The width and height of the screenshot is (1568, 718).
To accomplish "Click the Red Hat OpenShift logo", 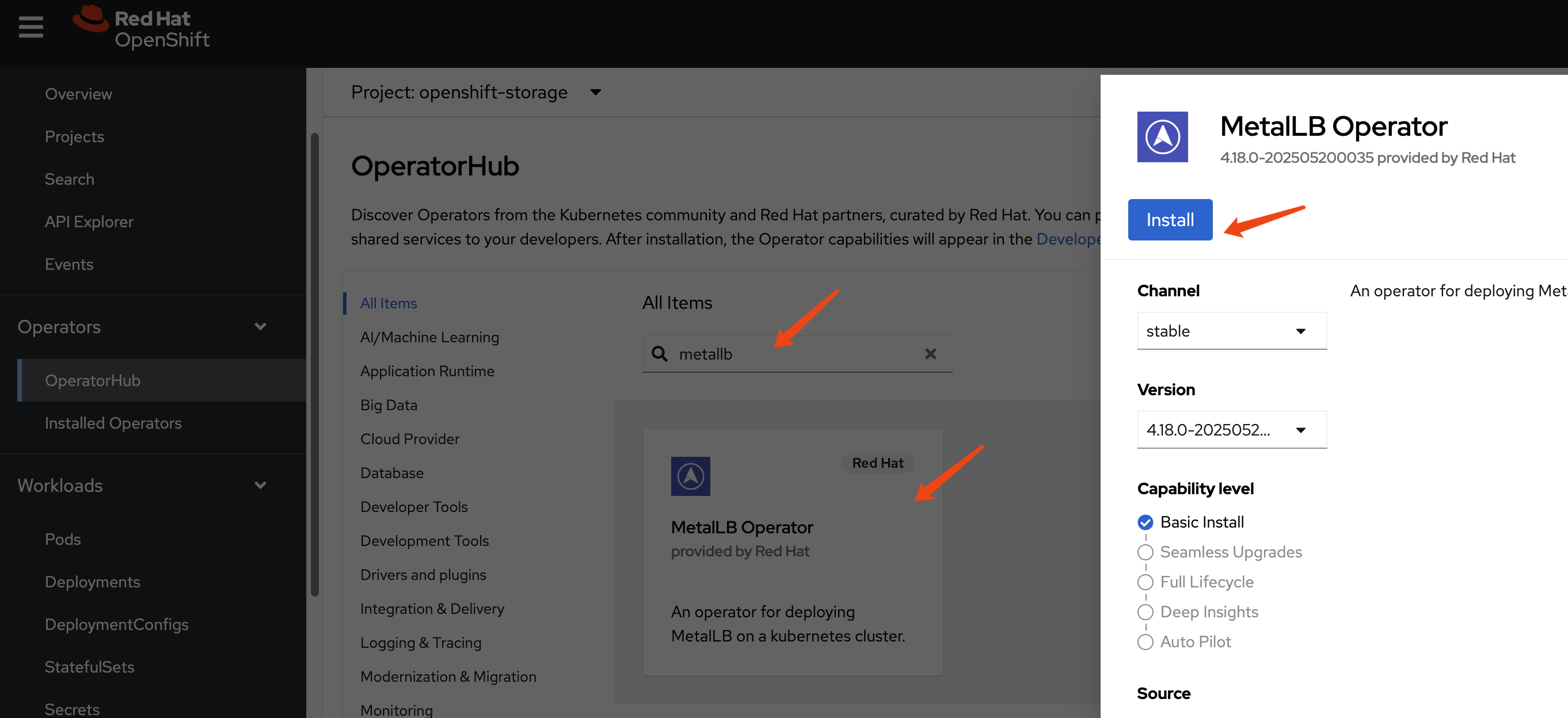I will (141, 28).
